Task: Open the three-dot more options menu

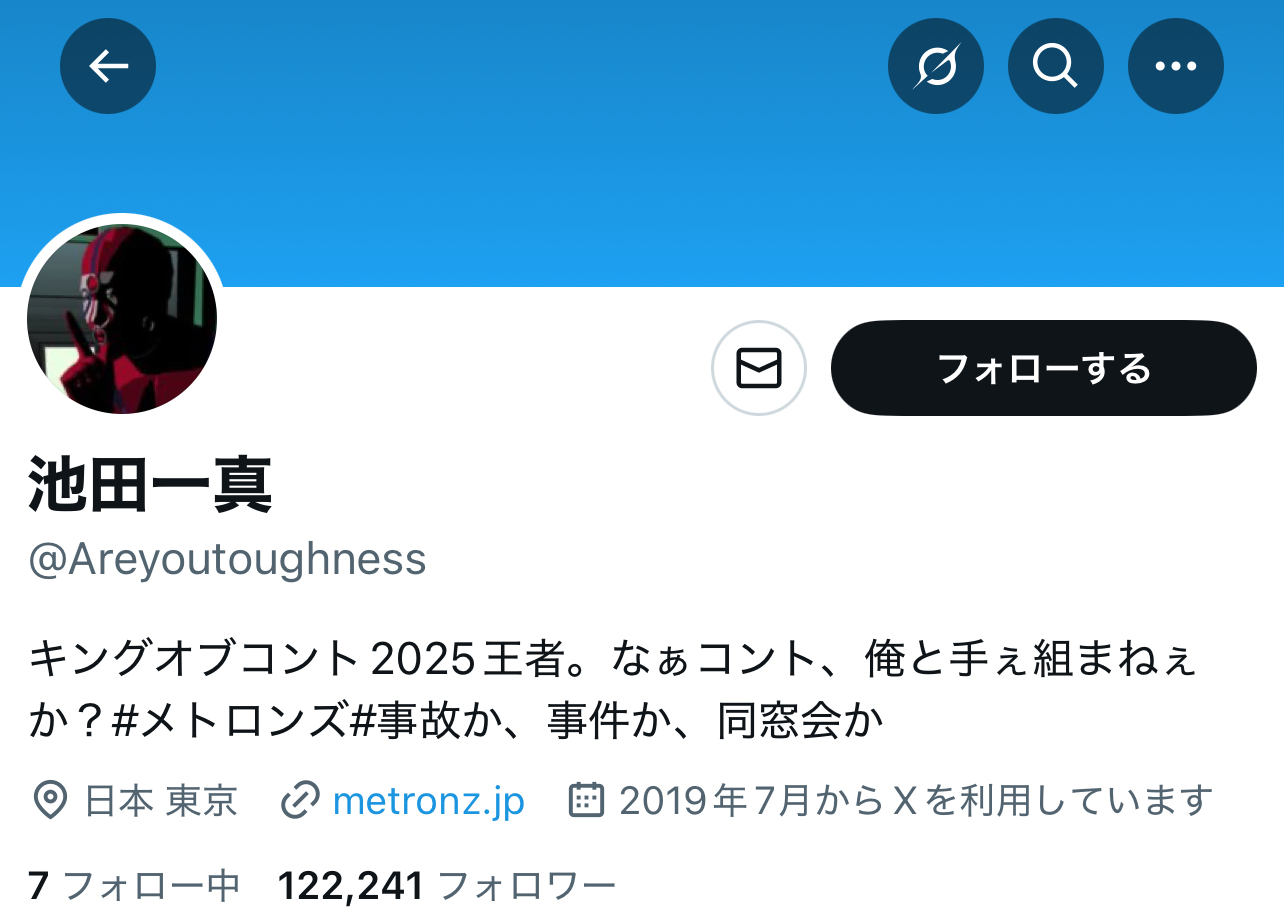Action: pos(1176,66)
